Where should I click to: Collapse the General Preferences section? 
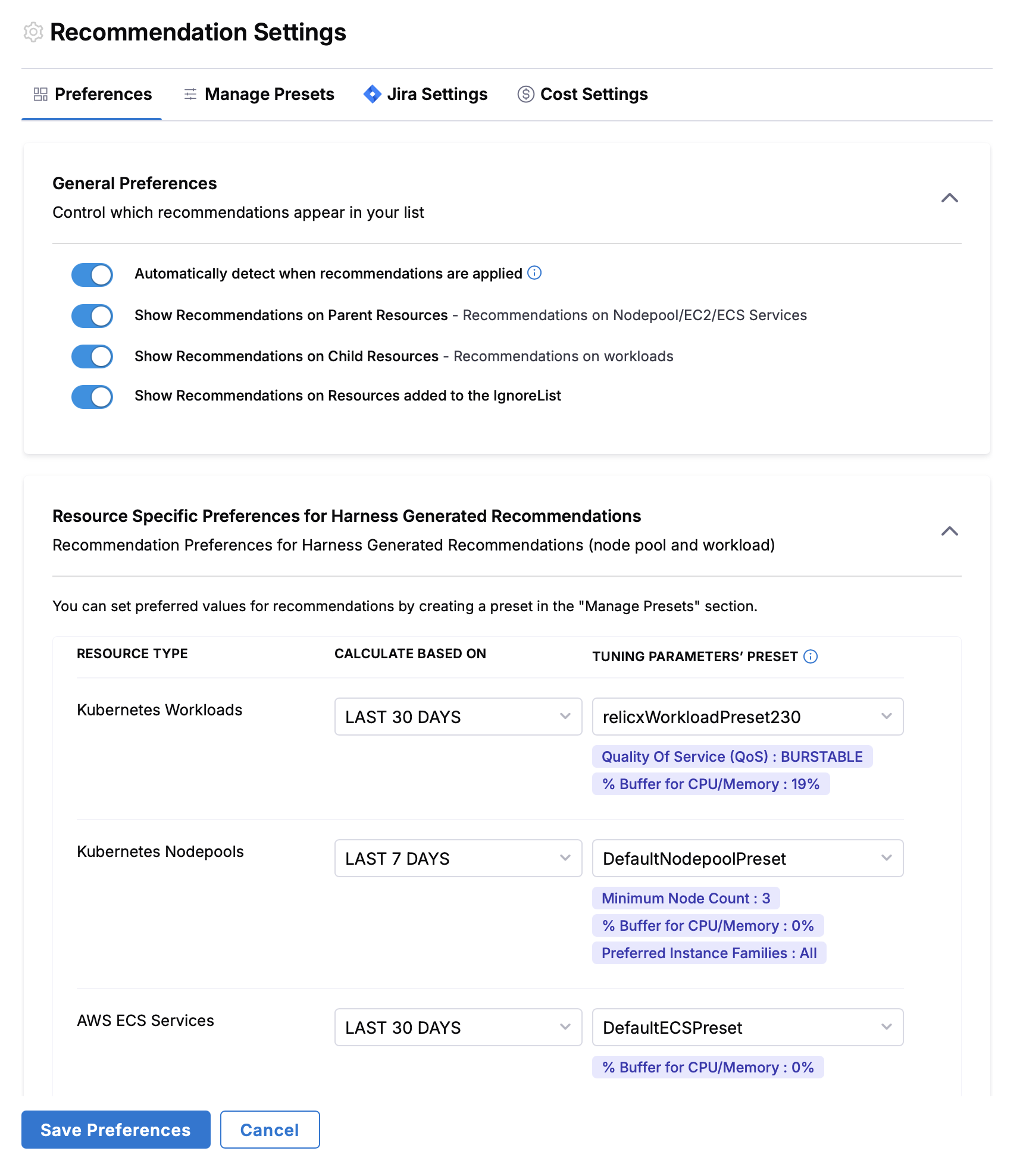coord(950,198)
